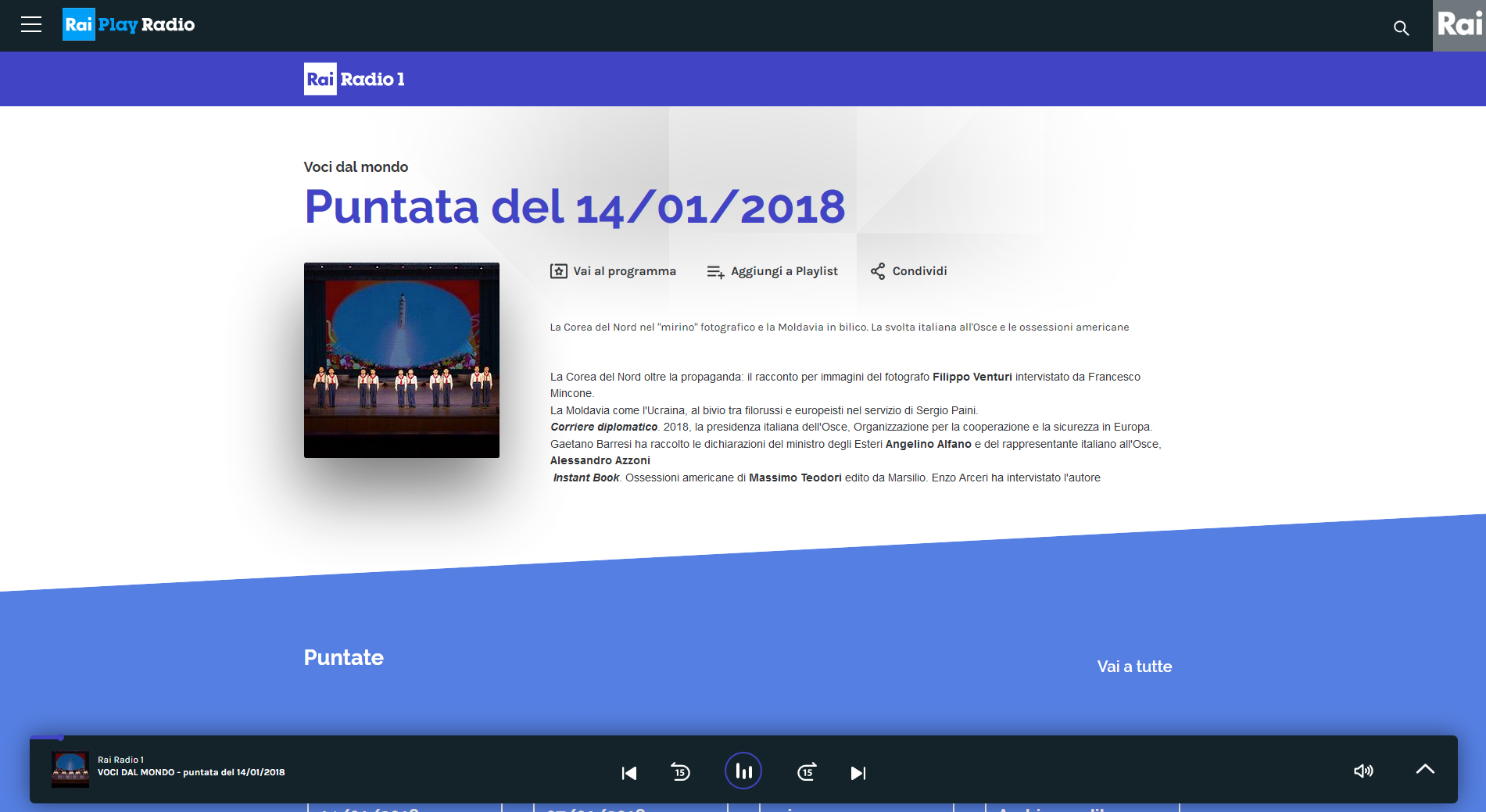Click the name Massimo Teodori in description
Viewport: 1486px width, 812px height.
tap(795, 478)
